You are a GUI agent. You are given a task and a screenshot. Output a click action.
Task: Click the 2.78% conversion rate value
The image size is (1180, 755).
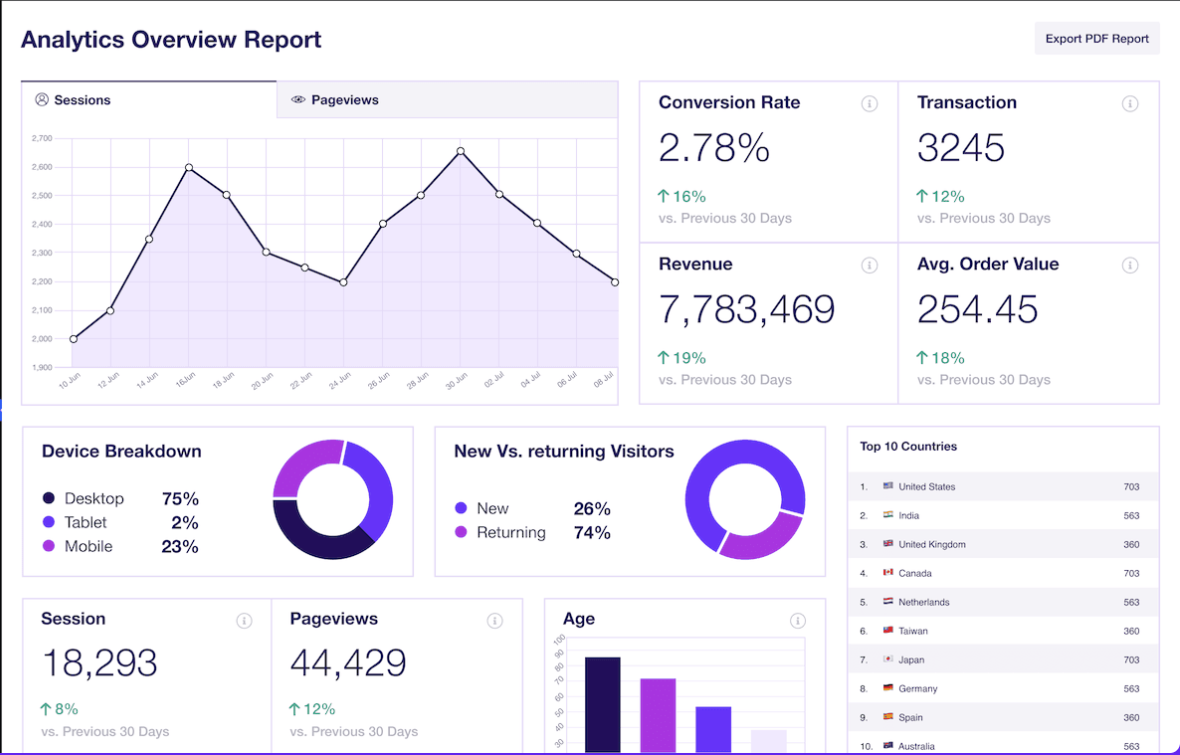pyautogui.click(x=714, y=148)
